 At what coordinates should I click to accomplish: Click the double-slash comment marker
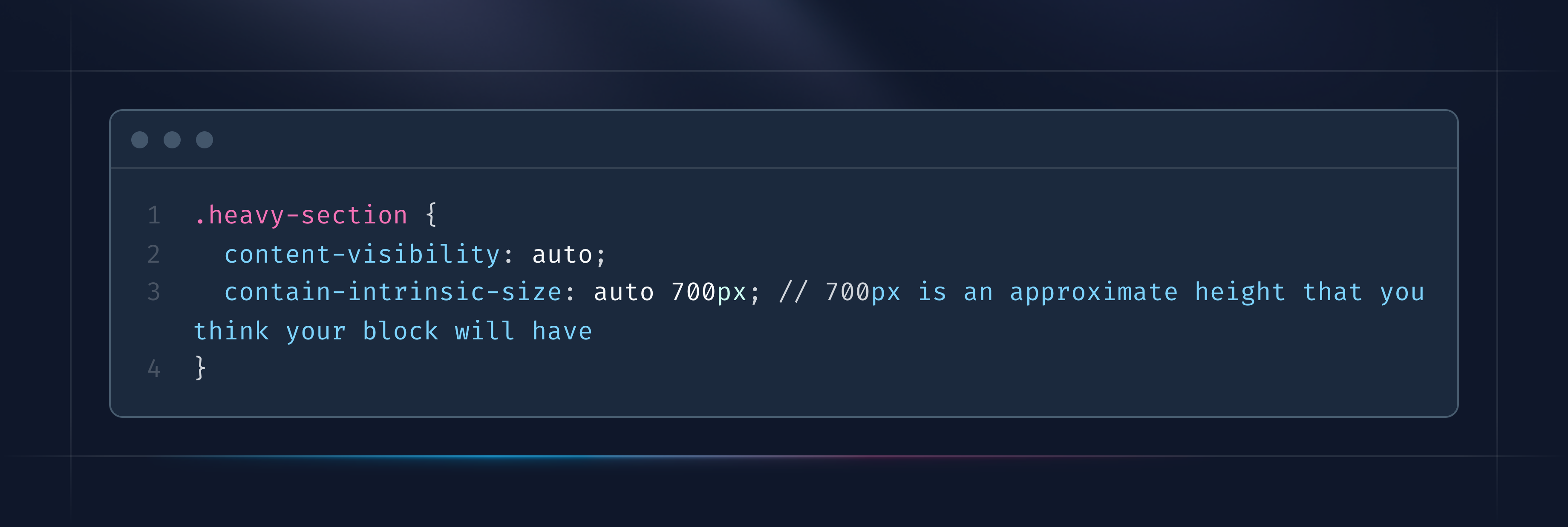click(793, 292)
